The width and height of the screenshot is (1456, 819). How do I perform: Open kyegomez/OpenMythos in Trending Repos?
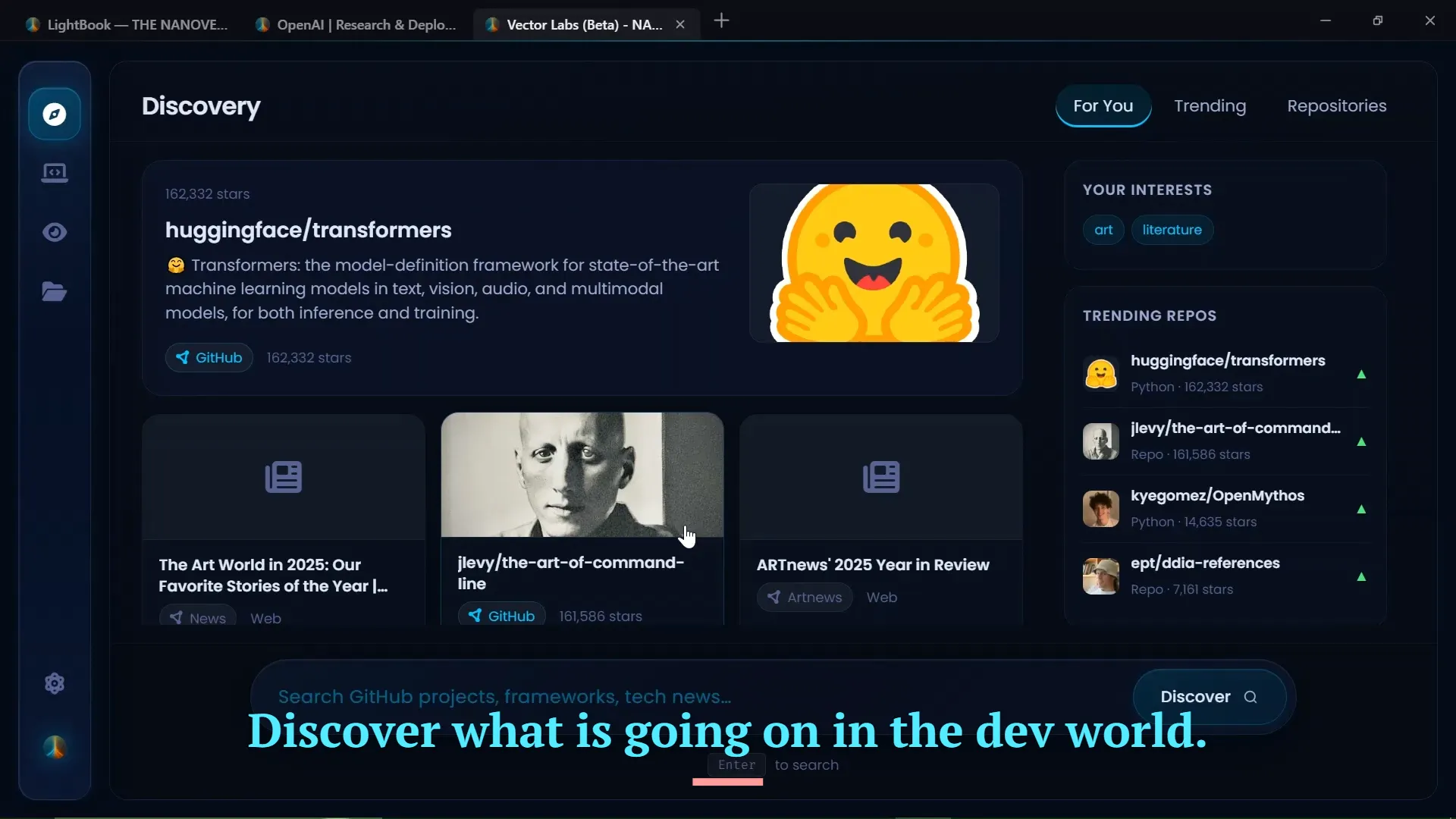point(1217,496)
